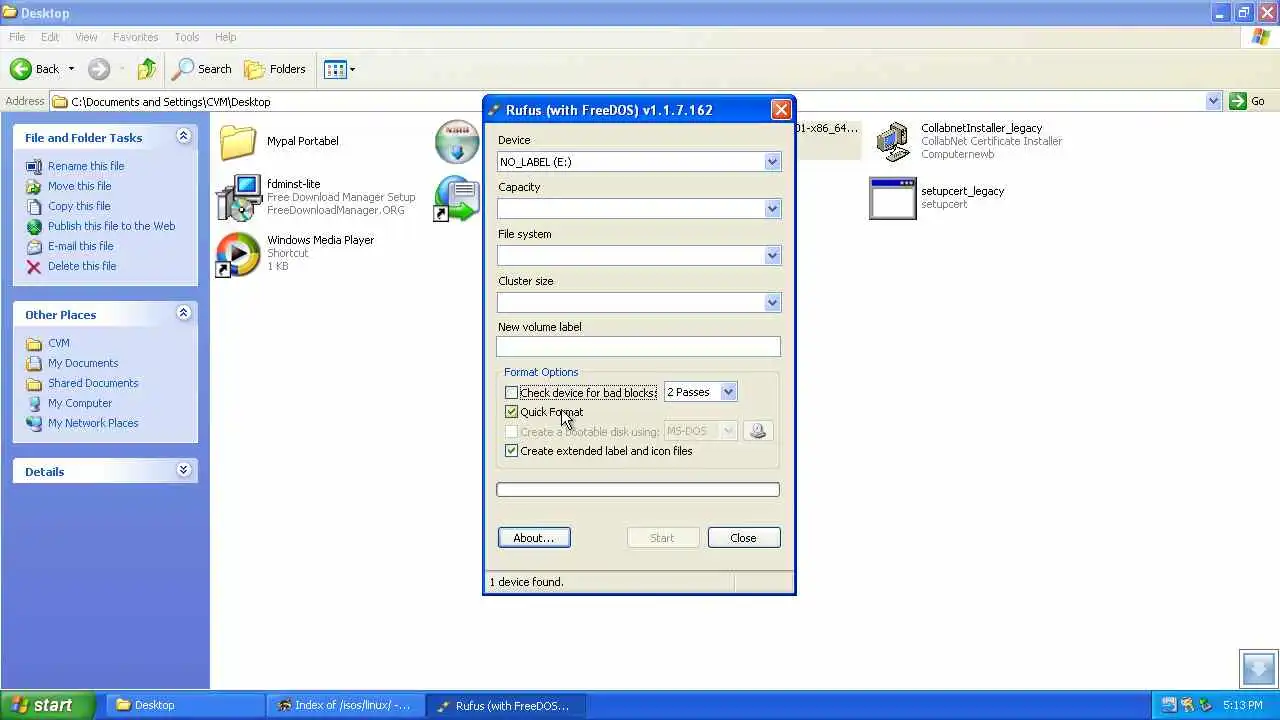This screenshot has width=1280, height=720.
Task: Click the Views icon in toolbar
Action: [335, 69]
